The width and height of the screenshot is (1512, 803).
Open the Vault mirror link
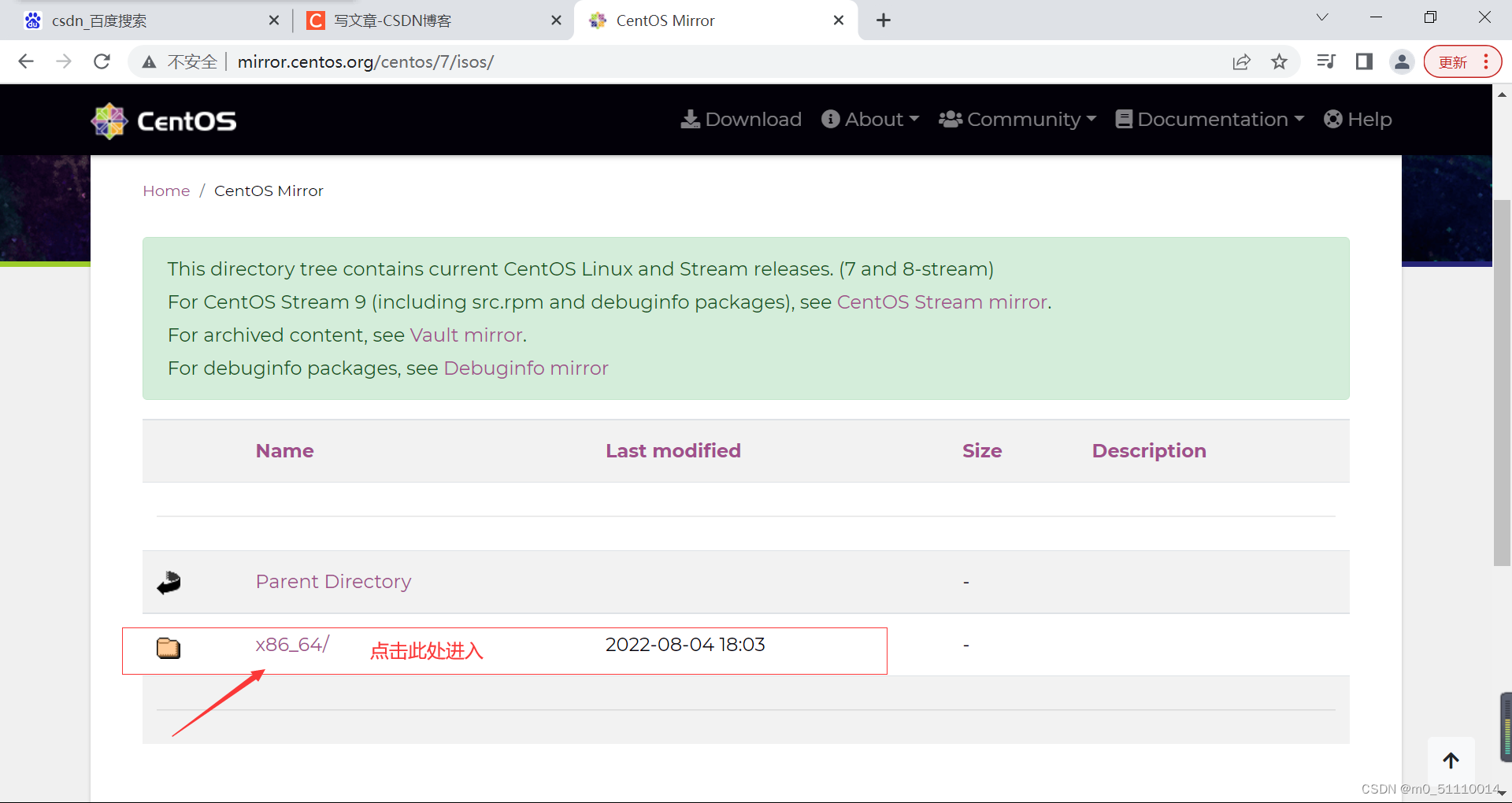coord(466,335)
